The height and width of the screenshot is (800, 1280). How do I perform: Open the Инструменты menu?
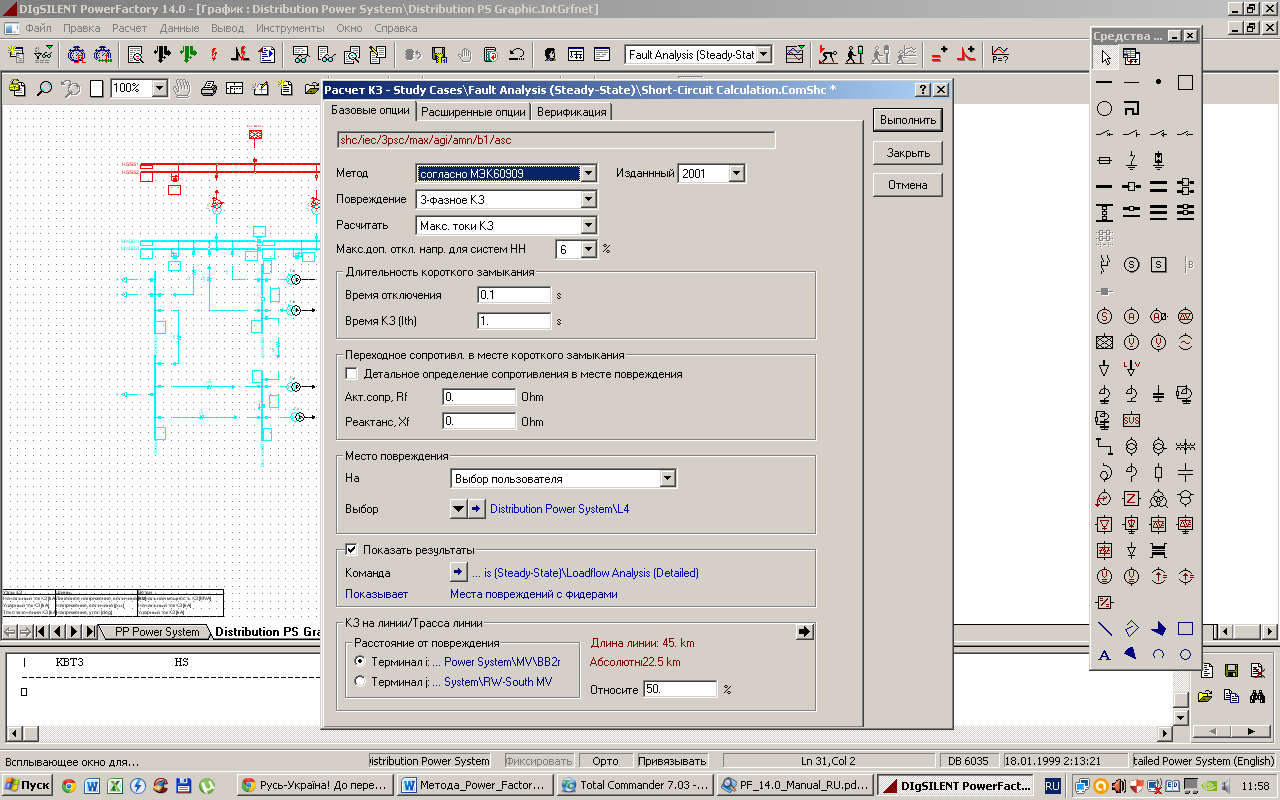pos(290,28)
